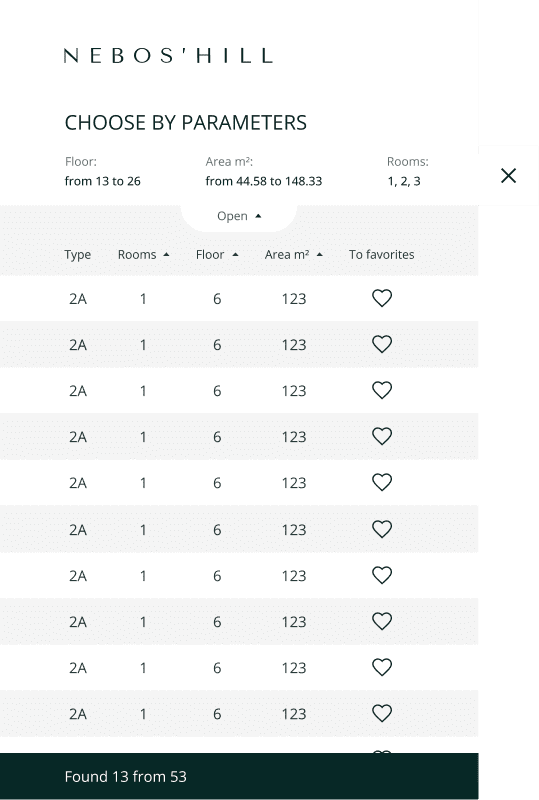Click heart icon in second table row

coord(382,344)
